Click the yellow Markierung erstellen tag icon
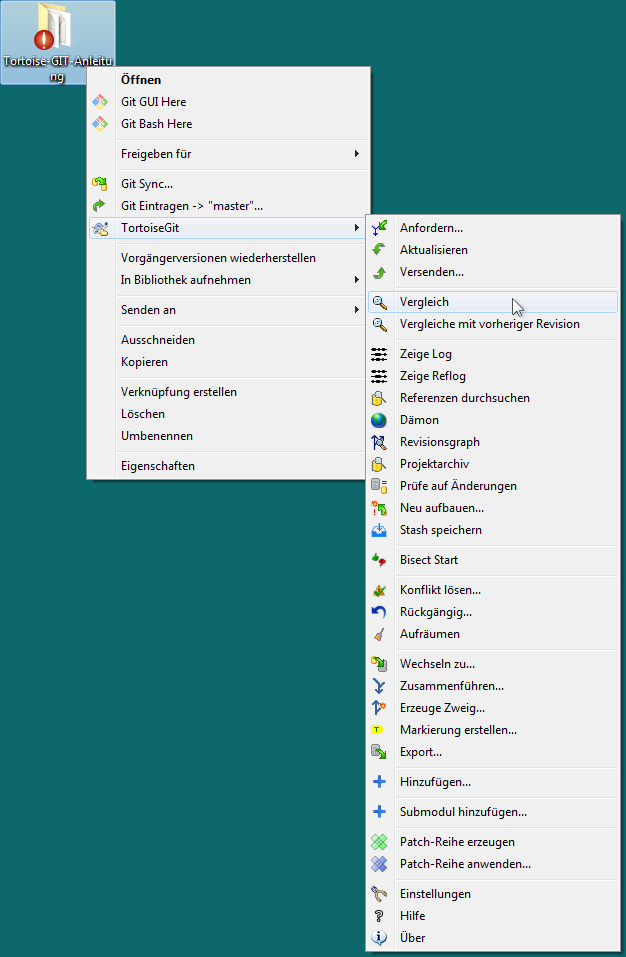 378,730
